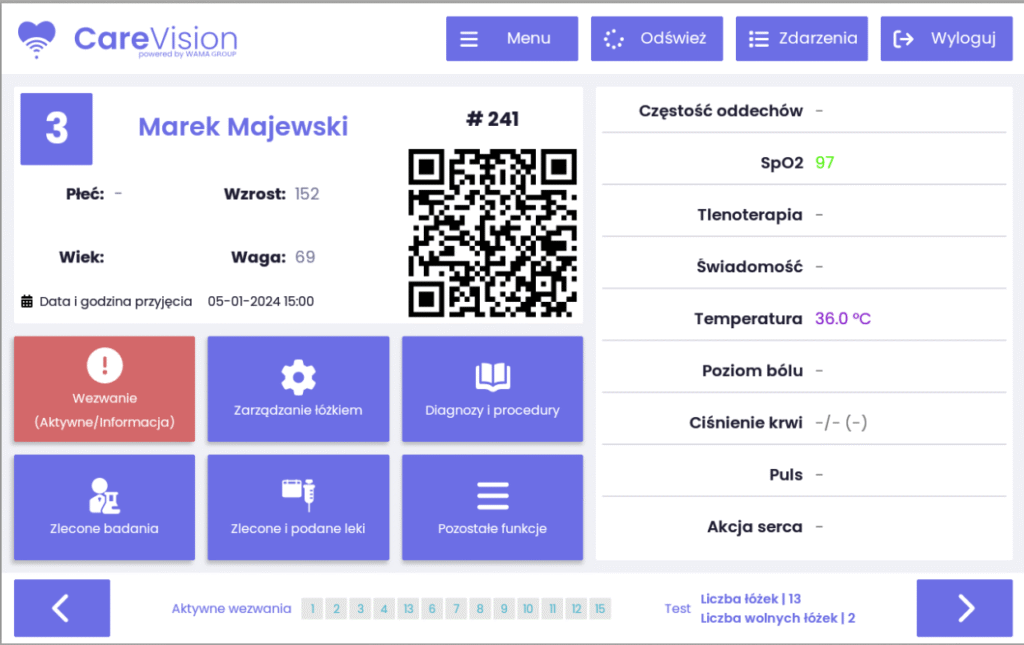This screenshot has height=645, width=1024.
Task: Go to next bed with right arrow
Action: click(x=964, y=608)
